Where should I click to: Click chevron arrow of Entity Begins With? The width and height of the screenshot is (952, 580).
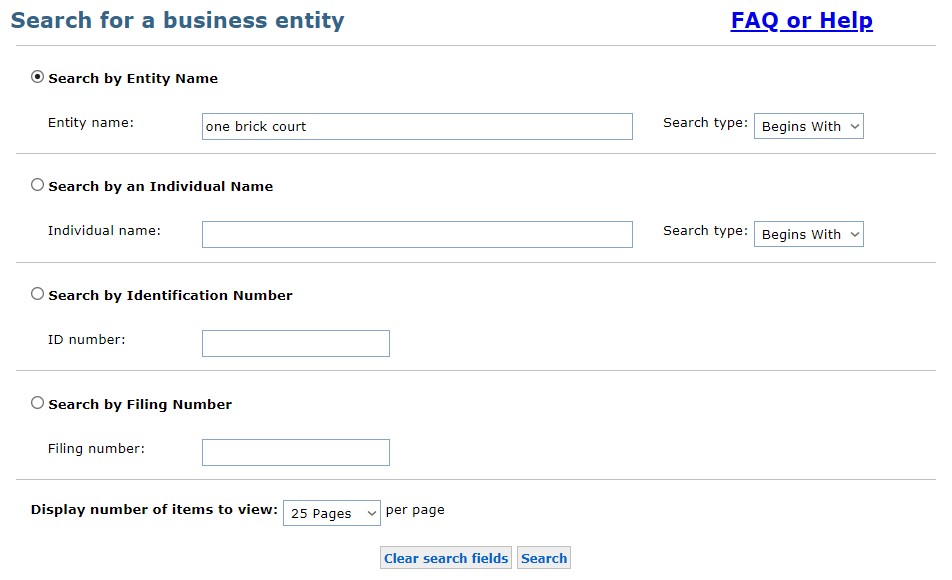click(x=855, y=127)
